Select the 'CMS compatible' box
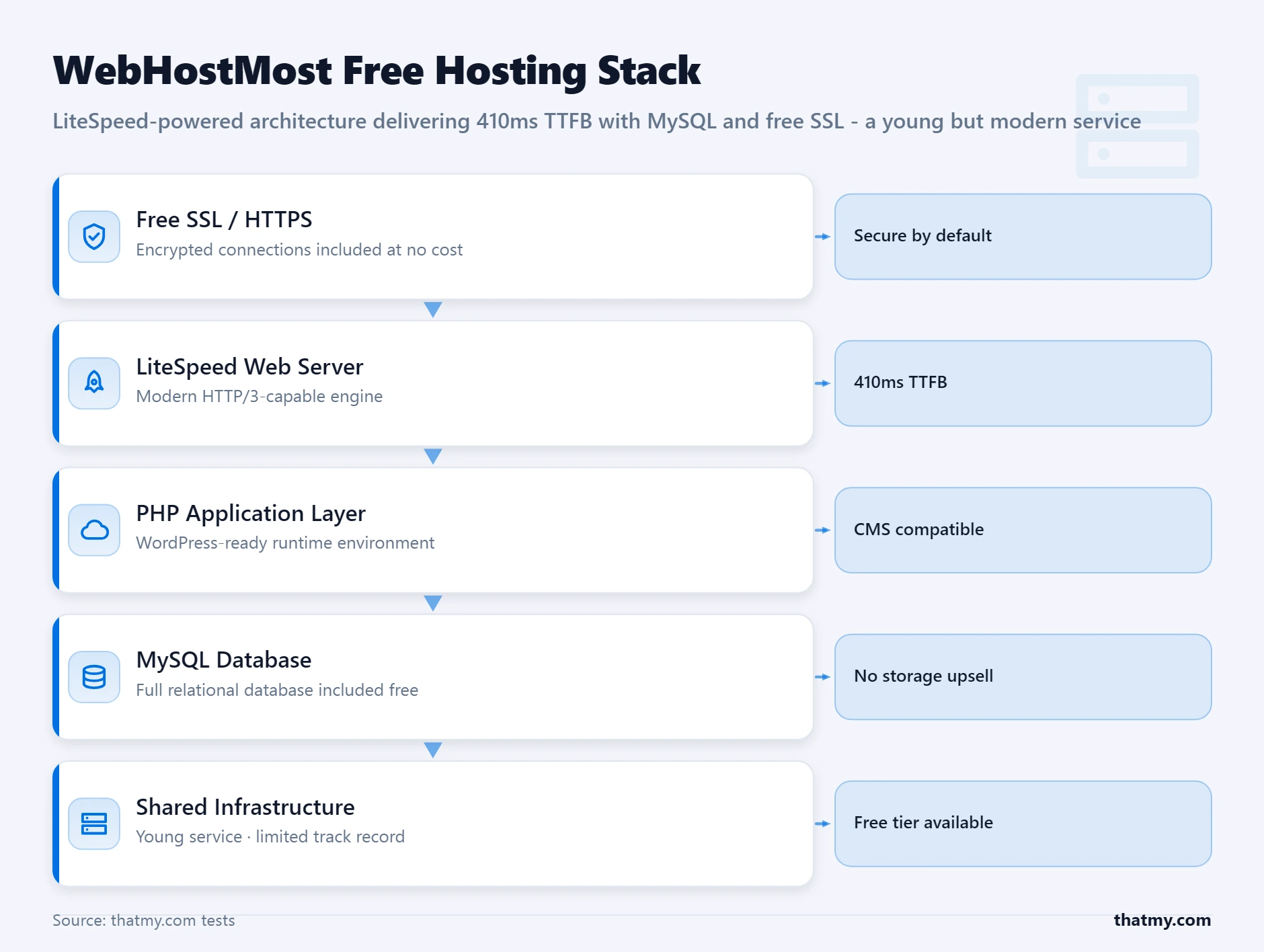Image resolution: width=1264 pixels, height=952 pixels. click(1023, 530)
